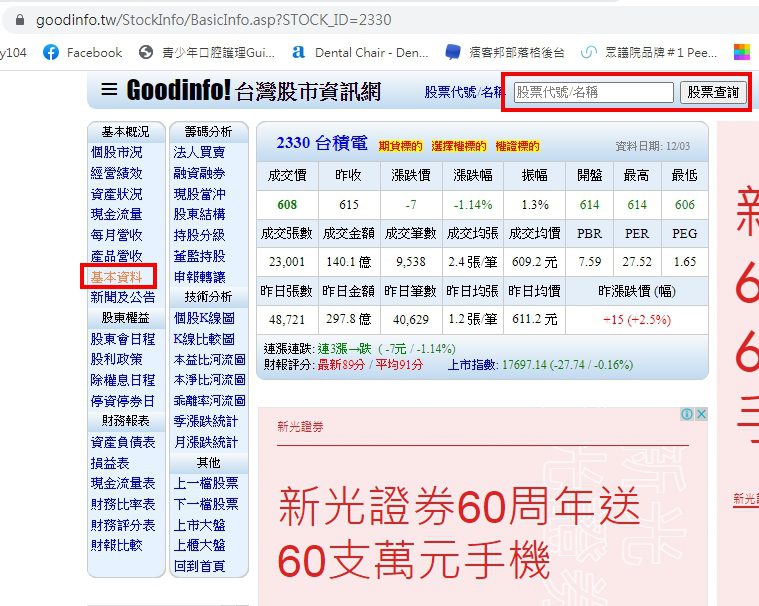Open the 月漲跌統計 link
The image size is (759, 606).
[x=206, y=442]
